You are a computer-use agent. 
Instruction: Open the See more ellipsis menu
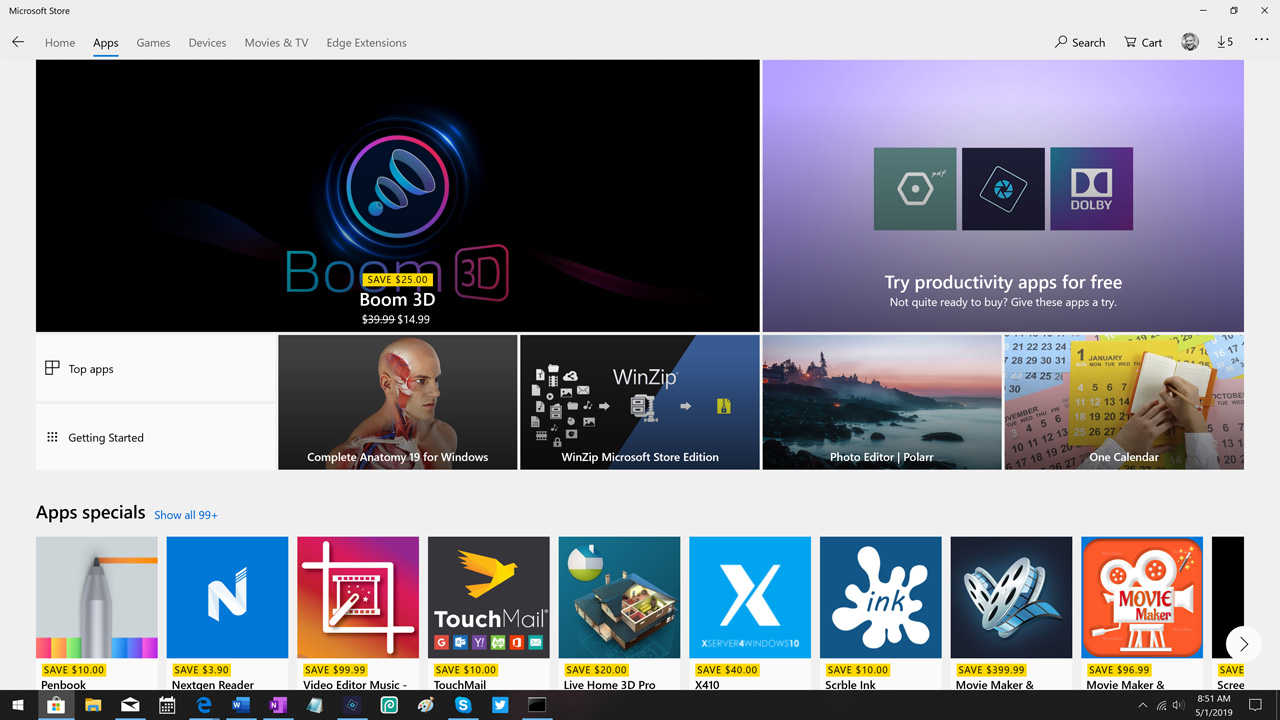pos(1260,41)
